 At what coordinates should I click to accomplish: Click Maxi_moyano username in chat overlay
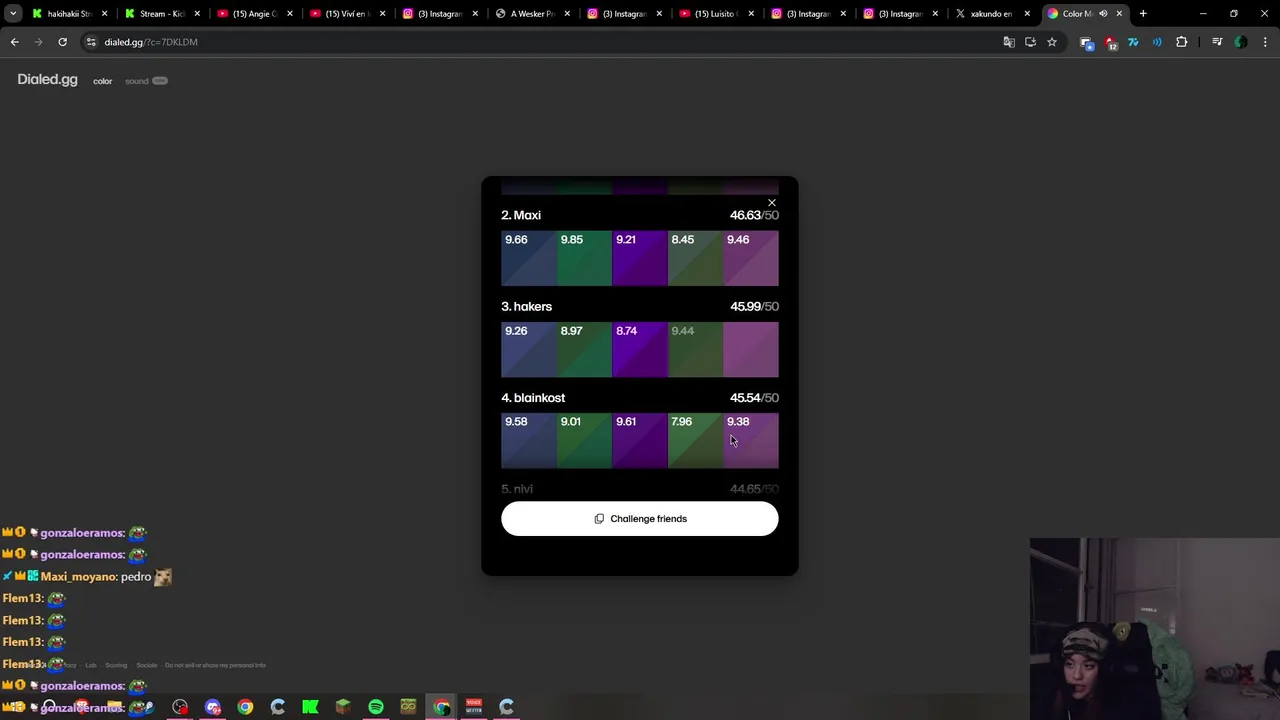click(79, 577)
